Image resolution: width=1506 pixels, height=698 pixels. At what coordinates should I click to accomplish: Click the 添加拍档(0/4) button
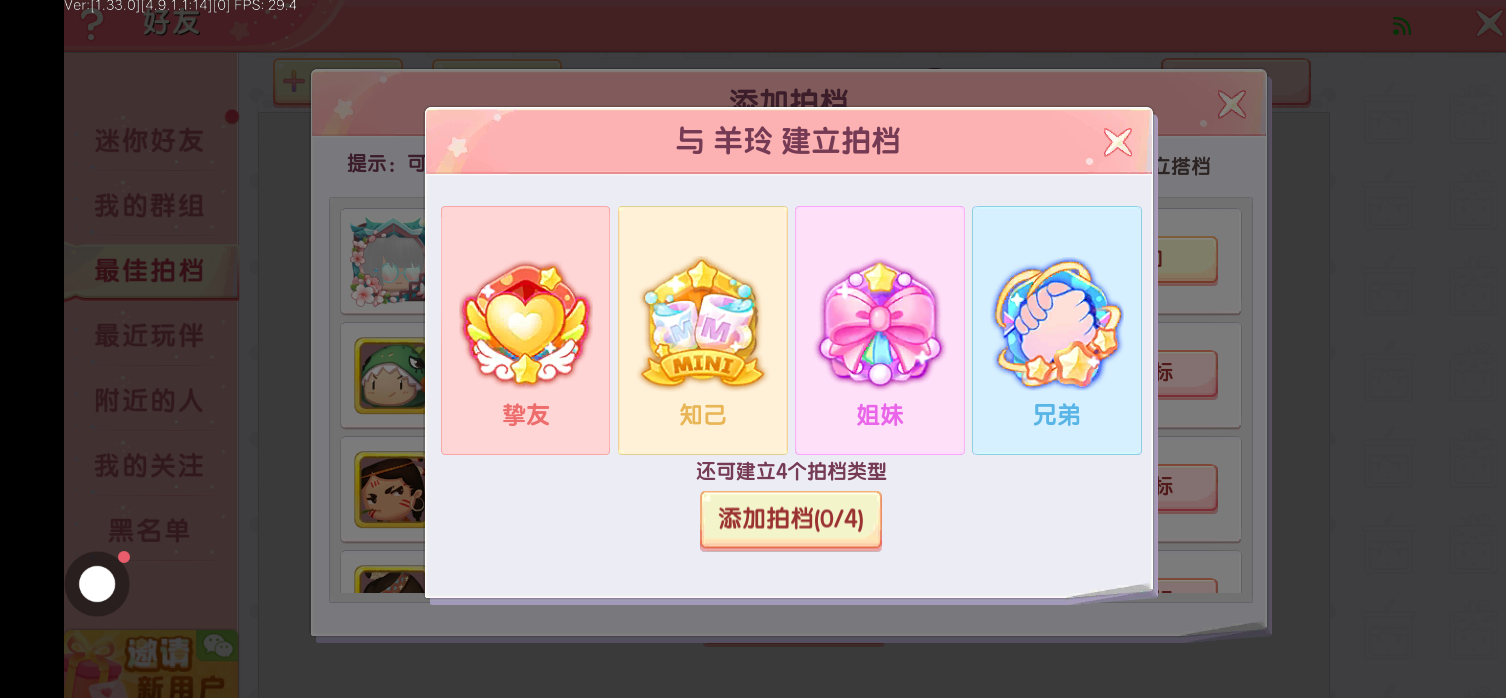790,520
